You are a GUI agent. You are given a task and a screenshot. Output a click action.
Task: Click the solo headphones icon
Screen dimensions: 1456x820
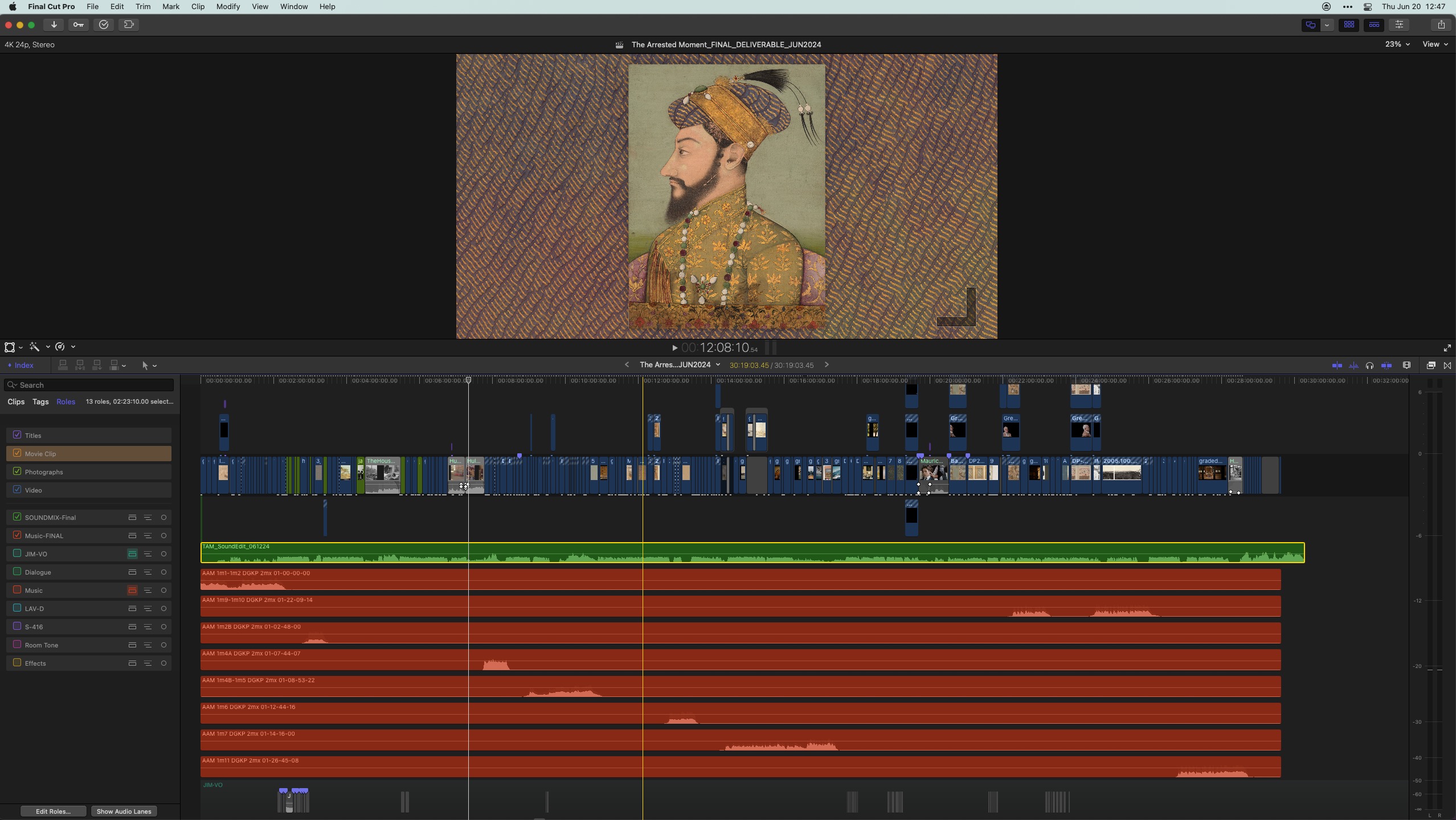pos(1369,366)
